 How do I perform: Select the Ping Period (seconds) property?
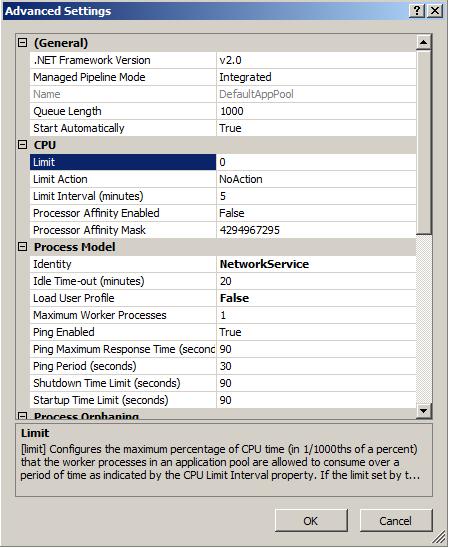[123, 366]
